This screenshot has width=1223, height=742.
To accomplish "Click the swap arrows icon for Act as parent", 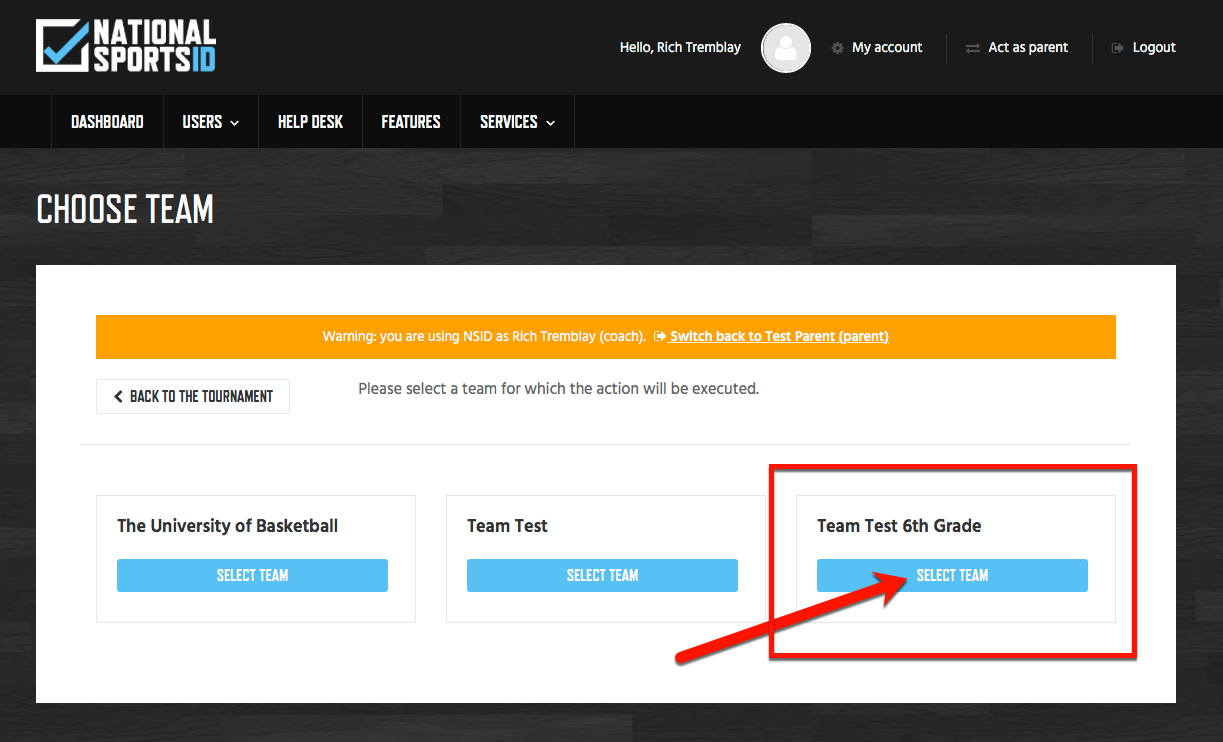I will coord(972,48).
